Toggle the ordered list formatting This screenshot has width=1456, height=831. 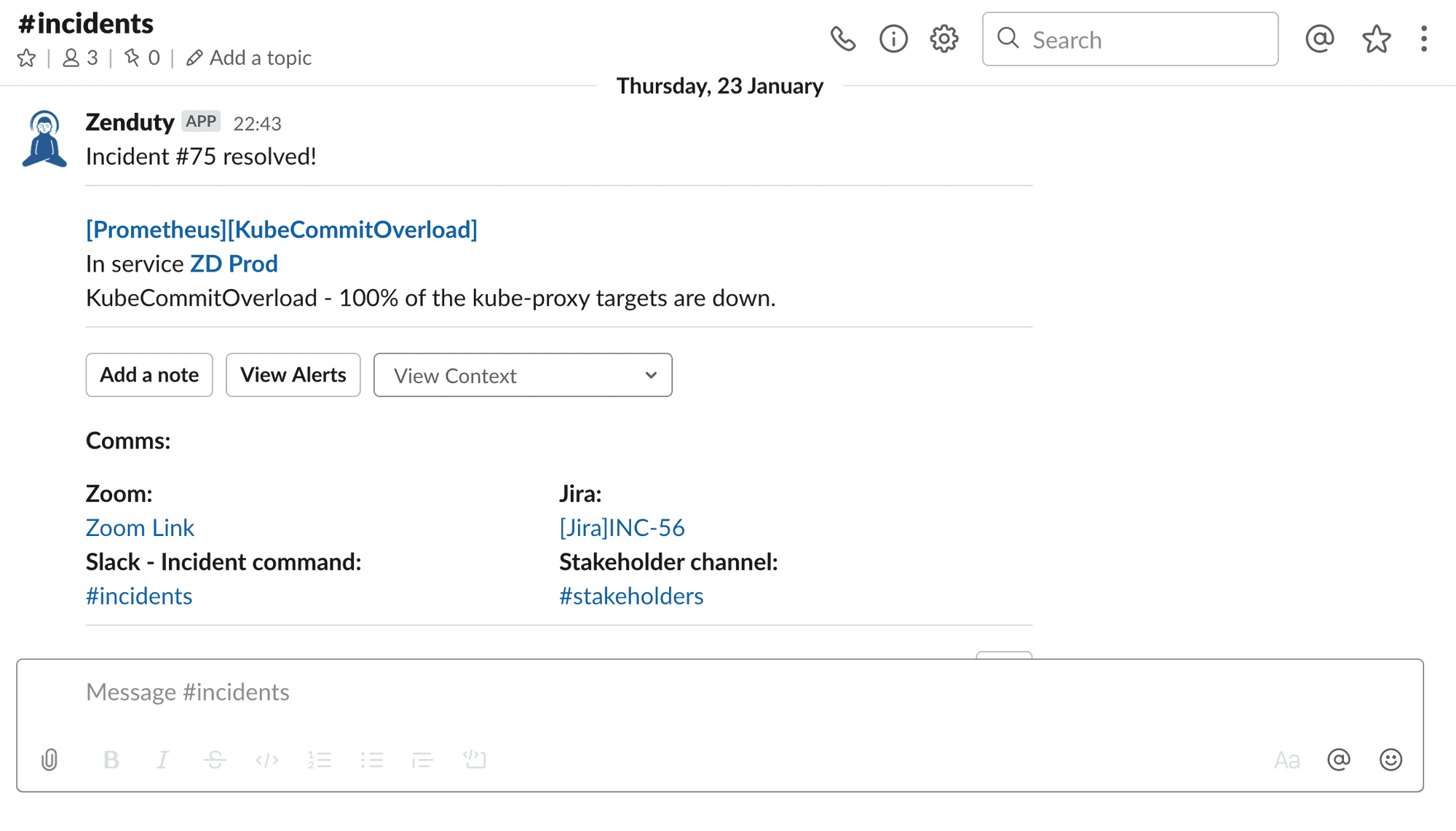coord(320,760)
